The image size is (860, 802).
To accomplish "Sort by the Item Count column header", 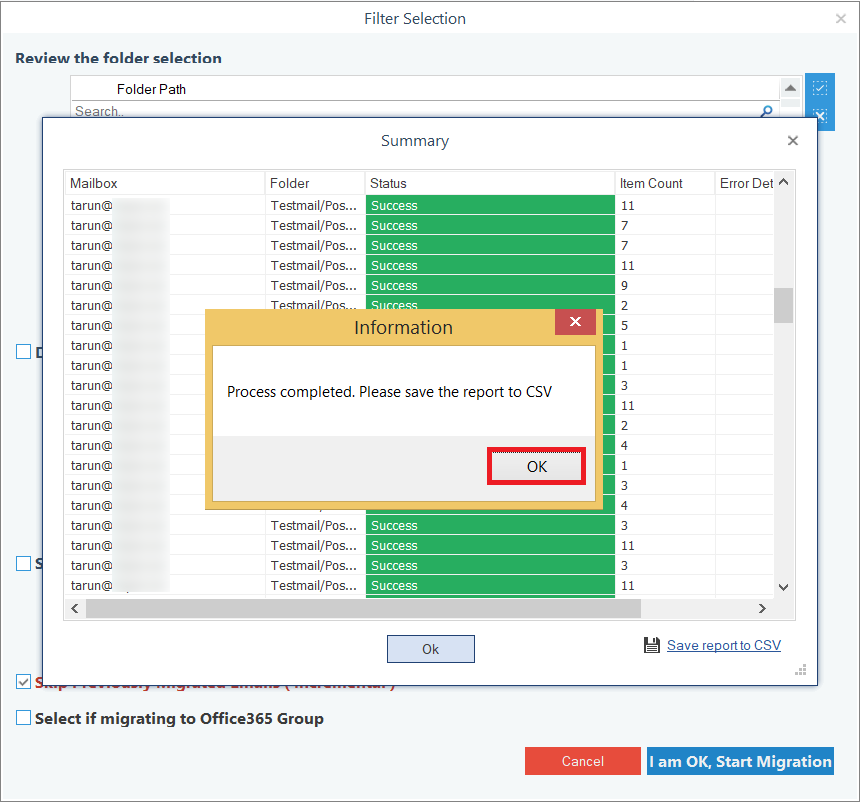I will 665,183.
